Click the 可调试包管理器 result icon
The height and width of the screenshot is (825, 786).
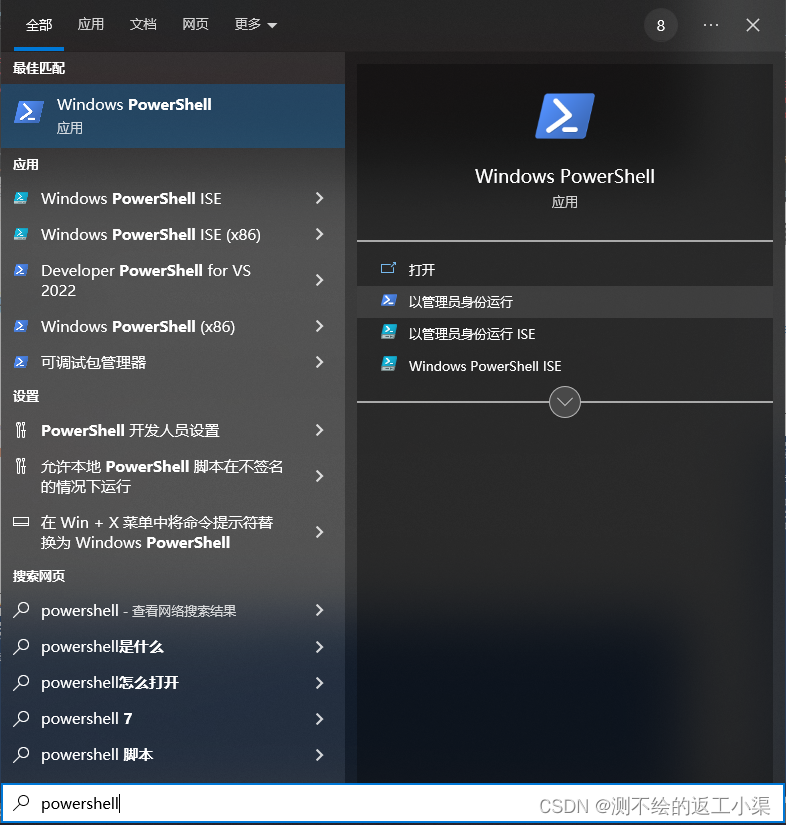click(x=21, y=362)
